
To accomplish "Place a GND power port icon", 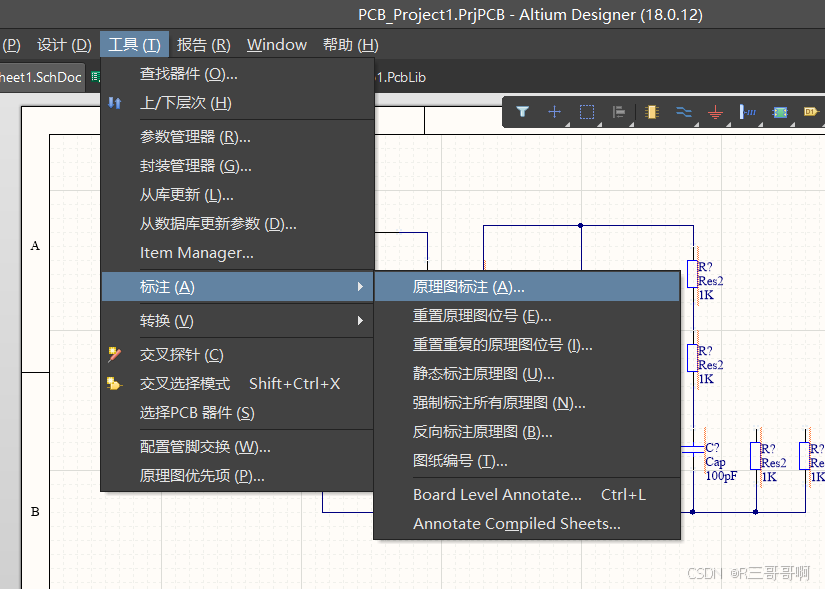I will click(715, 112).
